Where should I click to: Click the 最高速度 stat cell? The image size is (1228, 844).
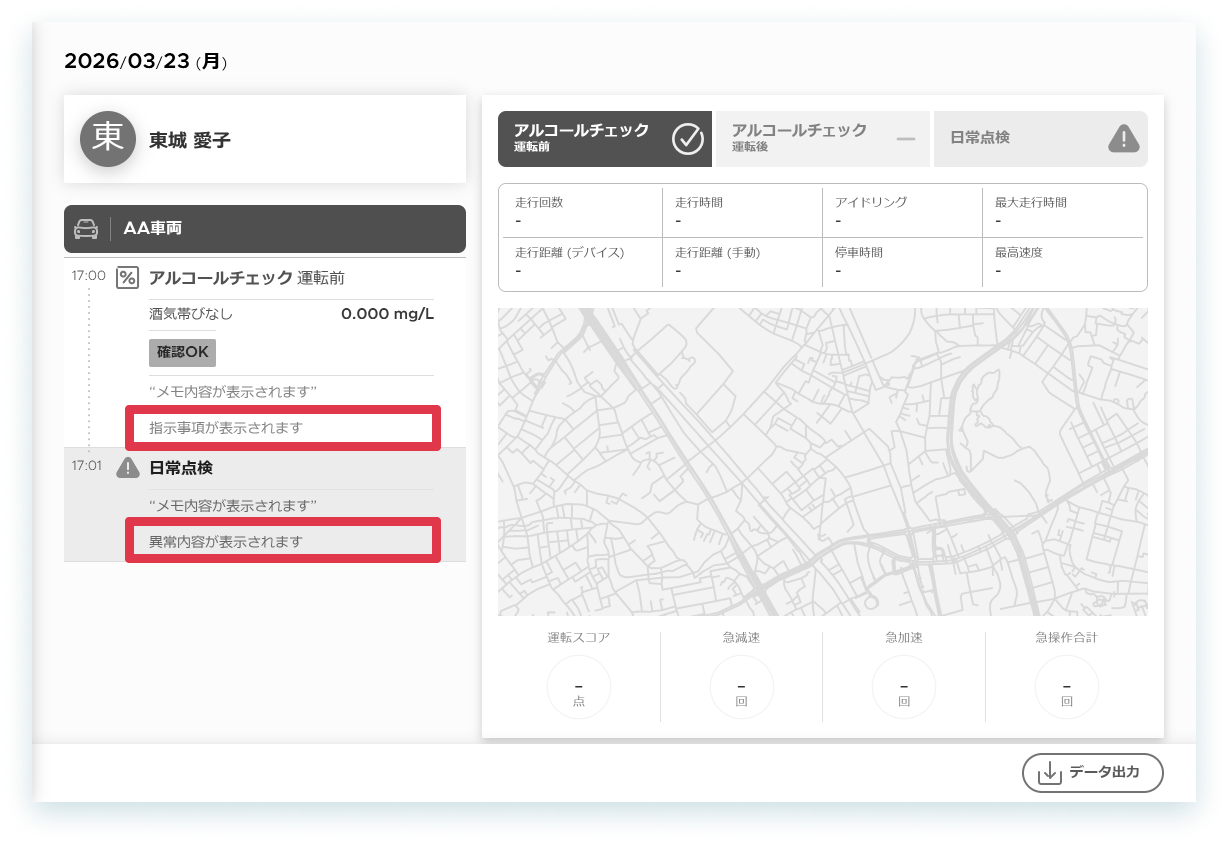(x=1064, y=263)
